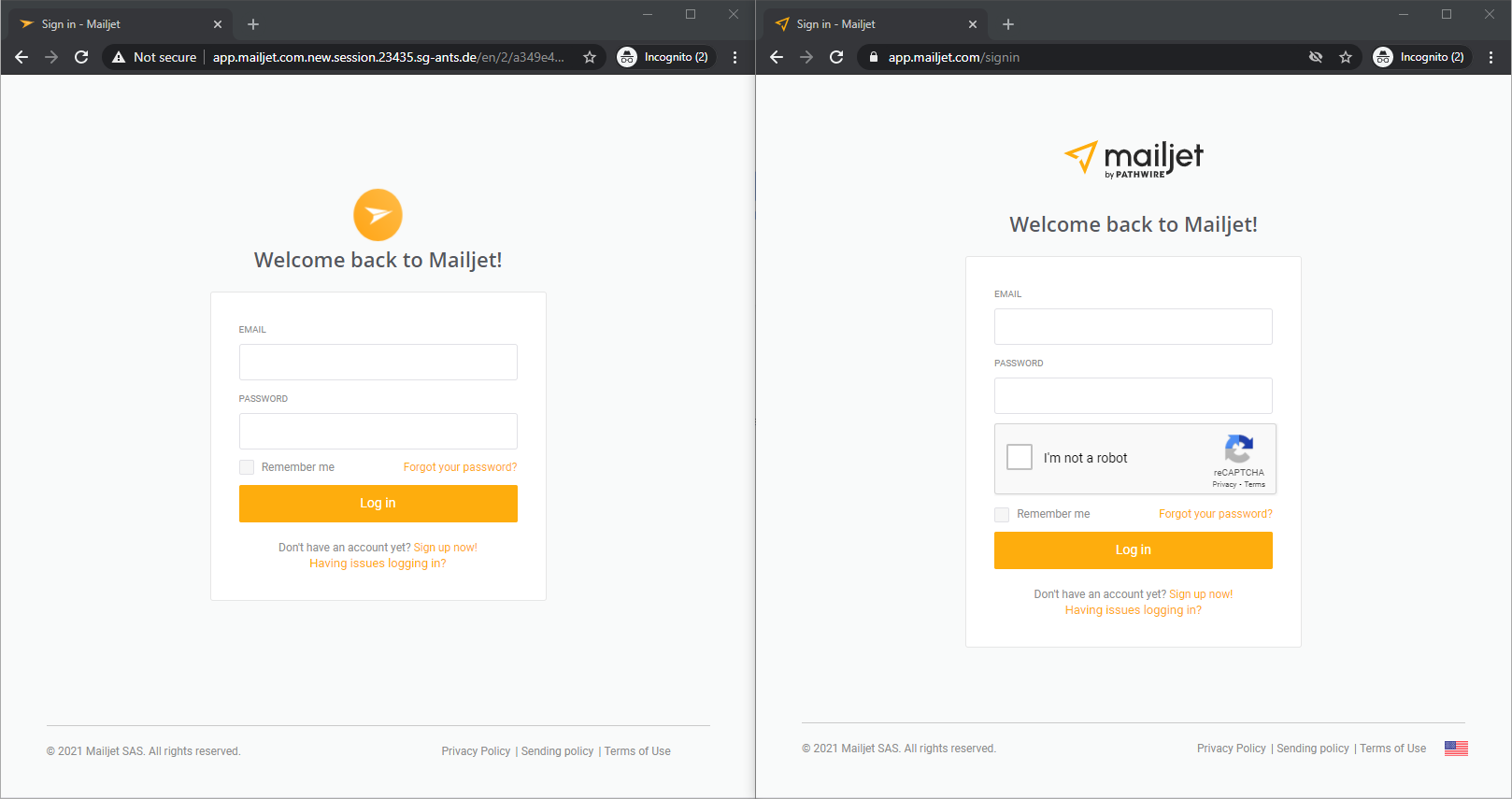Click the Not secure warning icon

pyautogui.click(x=119, y=57)
